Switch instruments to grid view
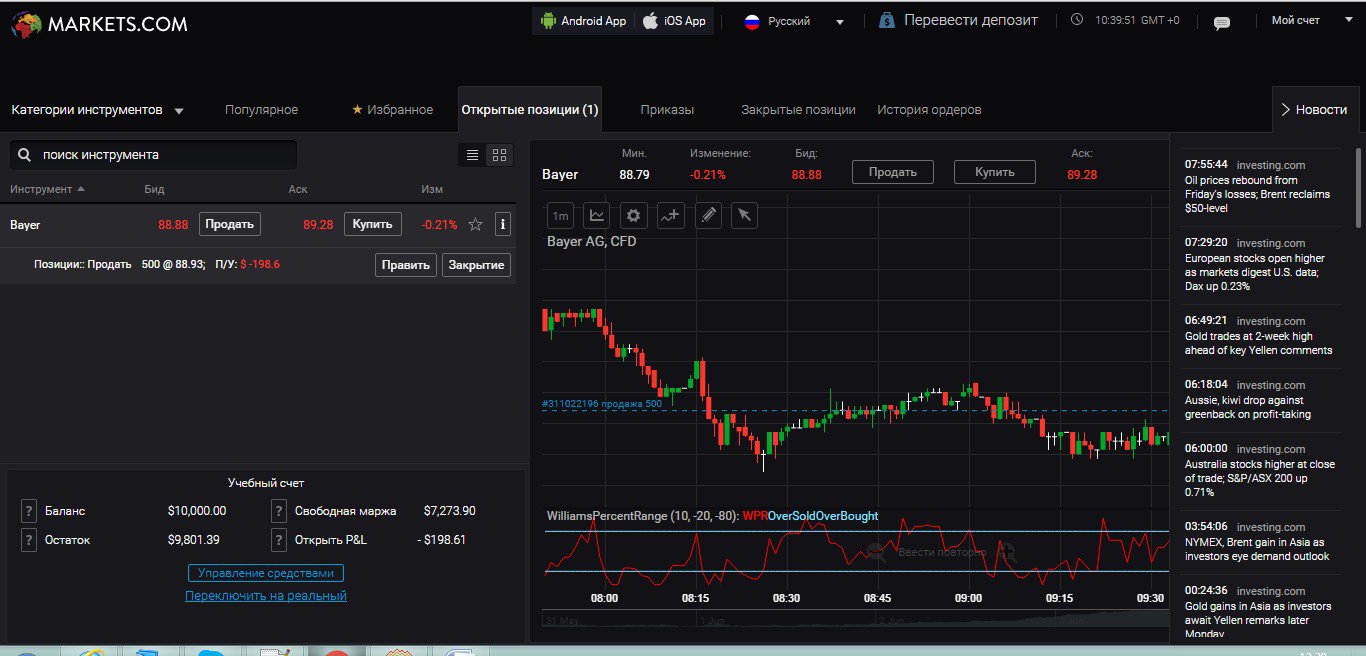The image size is (1366, 656). point(499,155)
